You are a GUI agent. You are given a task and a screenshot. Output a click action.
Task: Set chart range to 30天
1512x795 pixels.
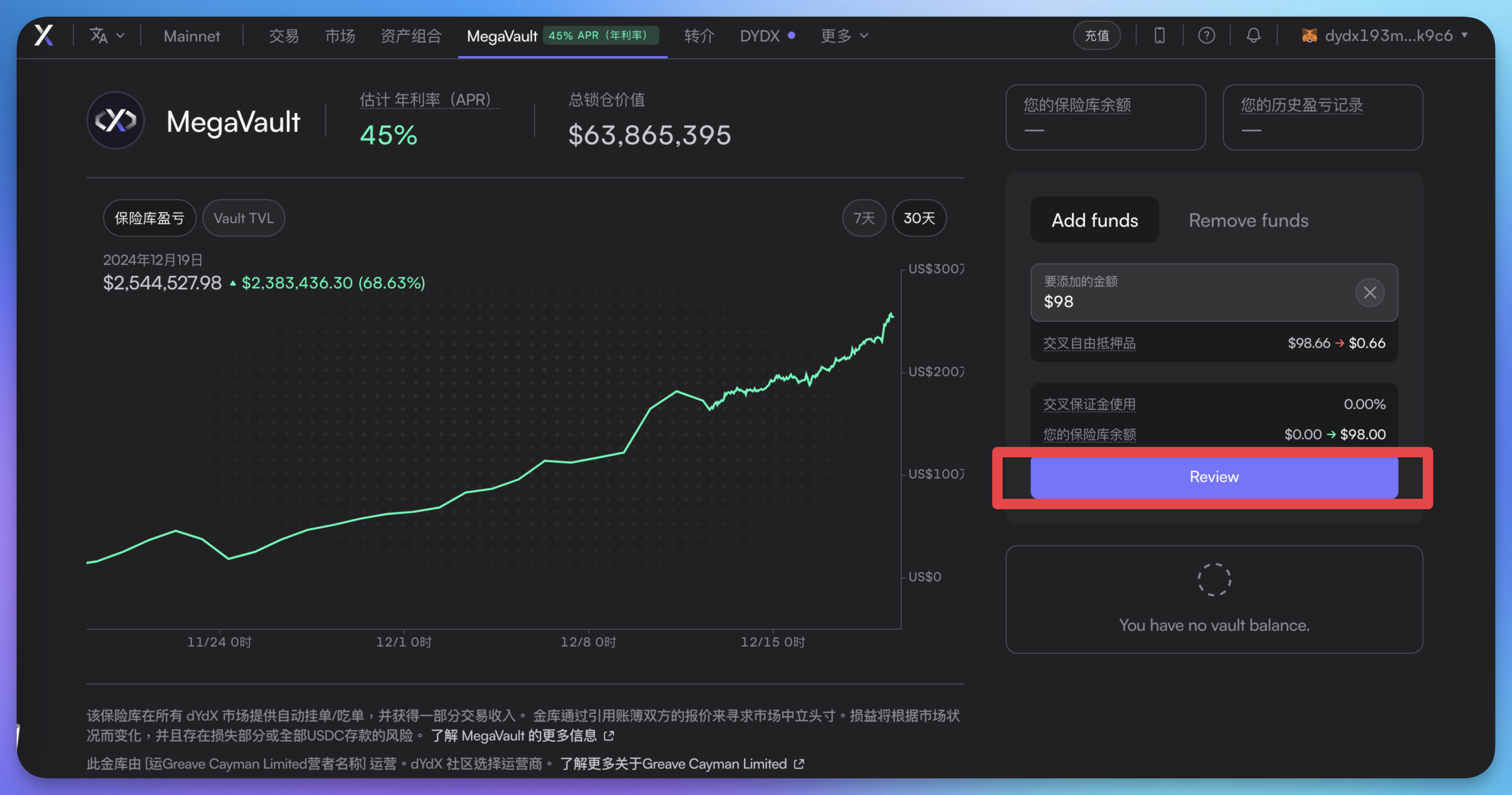919,218
